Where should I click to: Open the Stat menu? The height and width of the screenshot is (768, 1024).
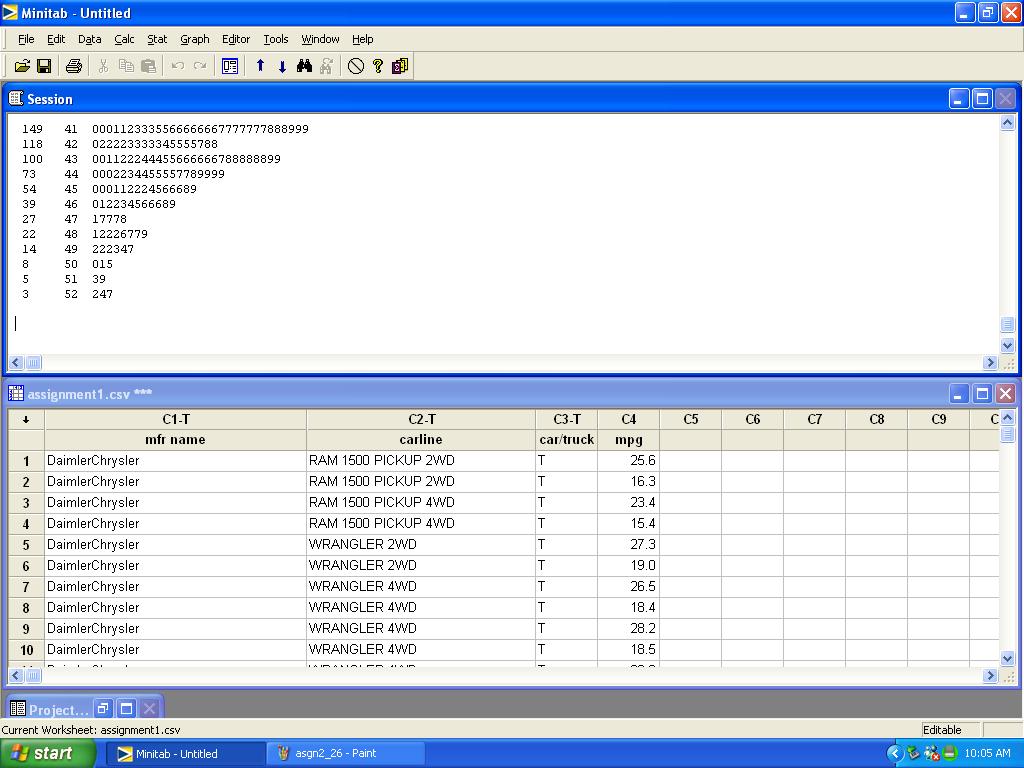point(157,39)
